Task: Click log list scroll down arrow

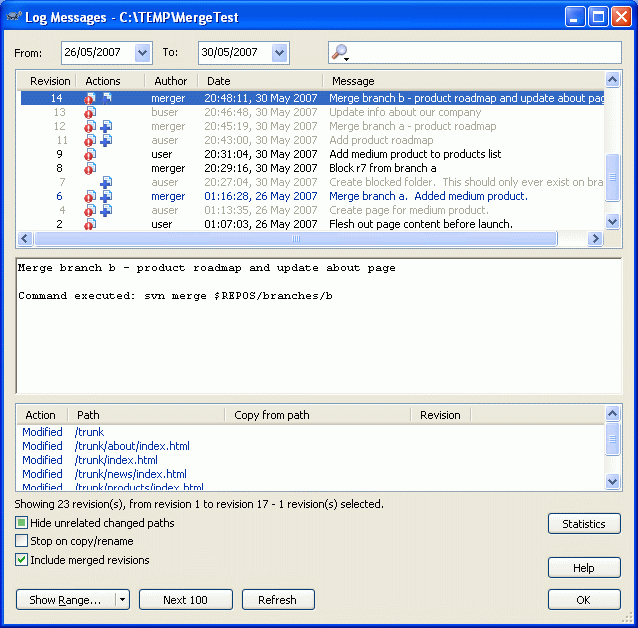Action: tap(612, 222)
